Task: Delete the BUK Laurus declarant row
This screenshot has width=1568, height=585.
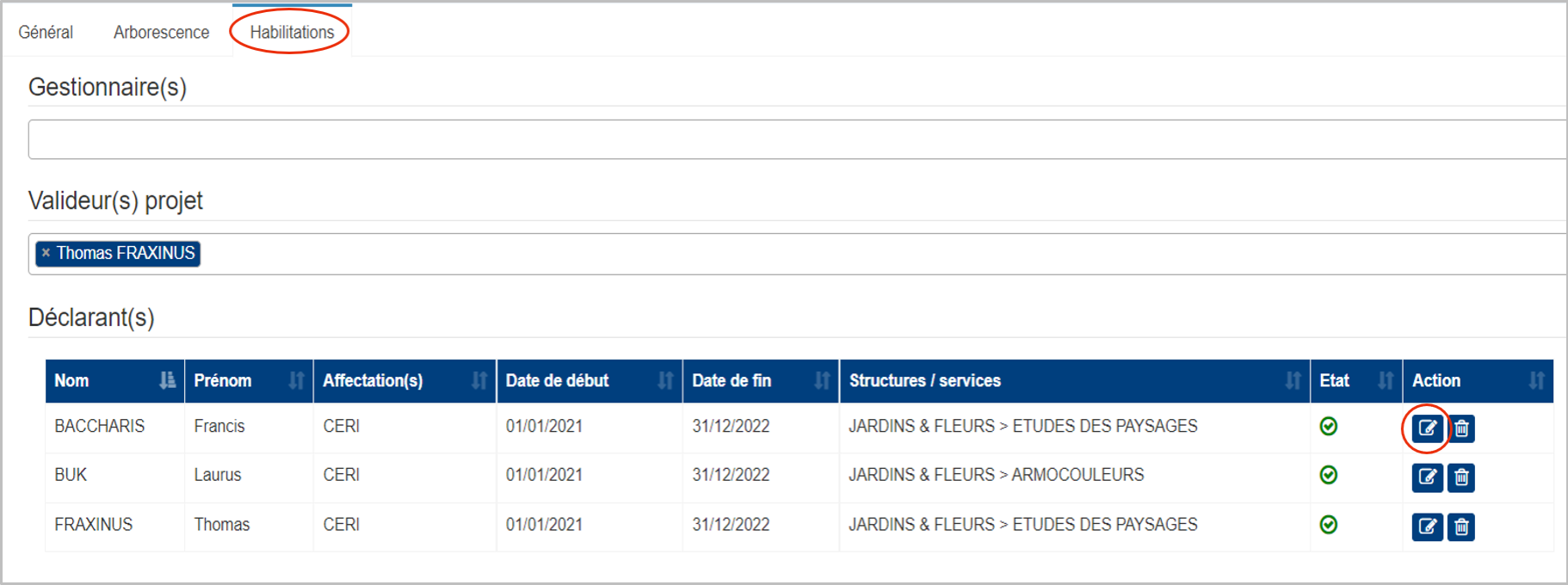Action: point(1461,477)
